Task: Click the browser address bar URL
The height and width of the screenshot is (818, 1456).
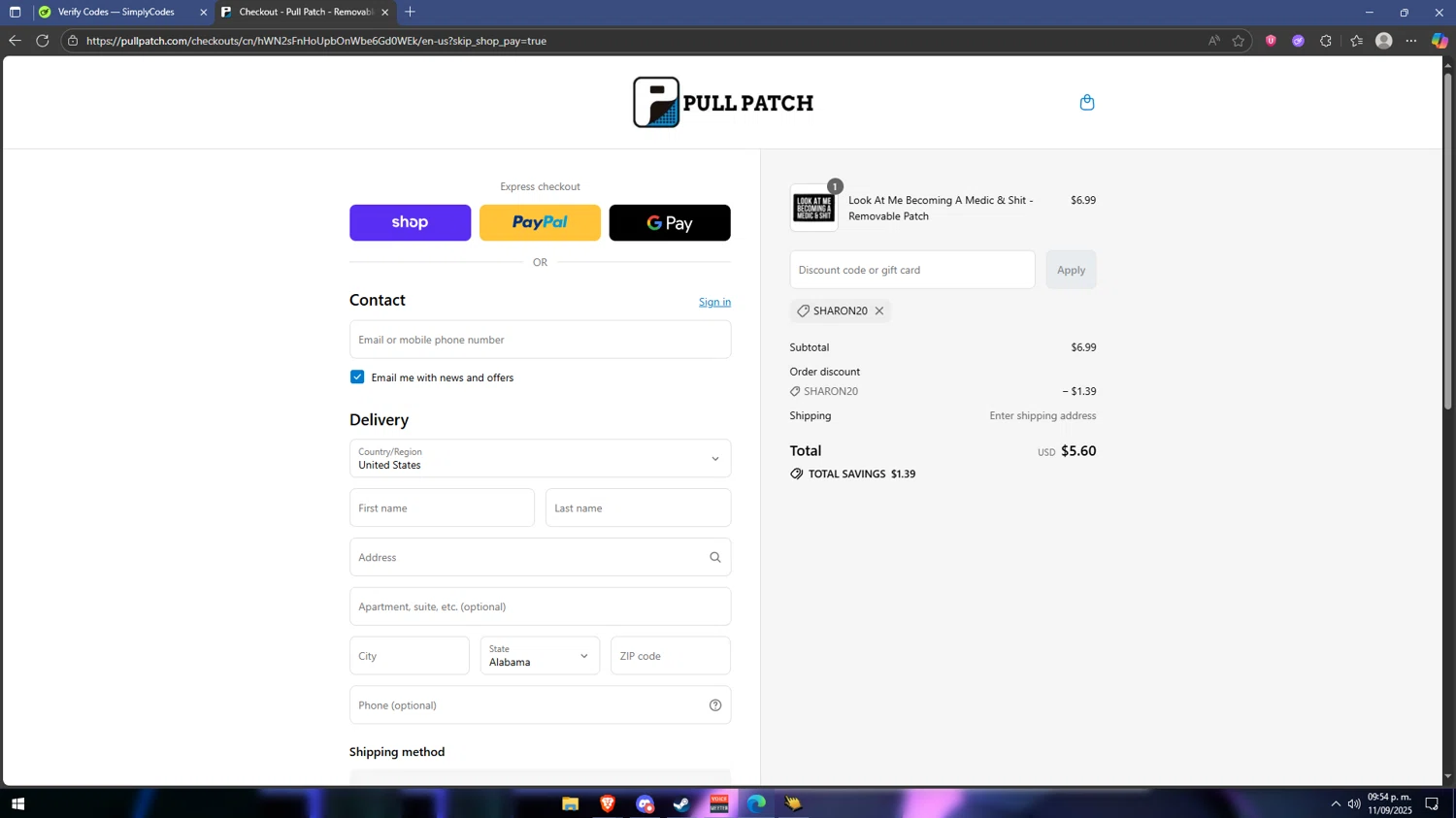Action: tap(316, 41)
